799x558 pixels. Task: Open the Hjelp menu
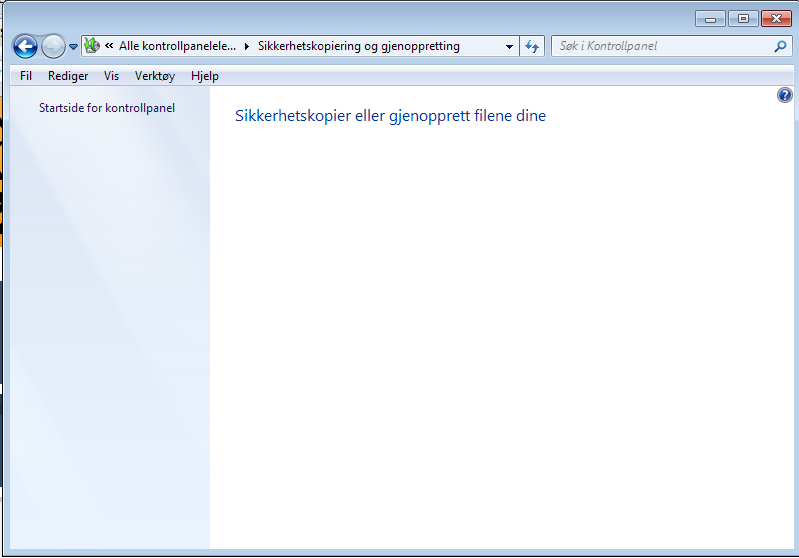click(205, 76)
